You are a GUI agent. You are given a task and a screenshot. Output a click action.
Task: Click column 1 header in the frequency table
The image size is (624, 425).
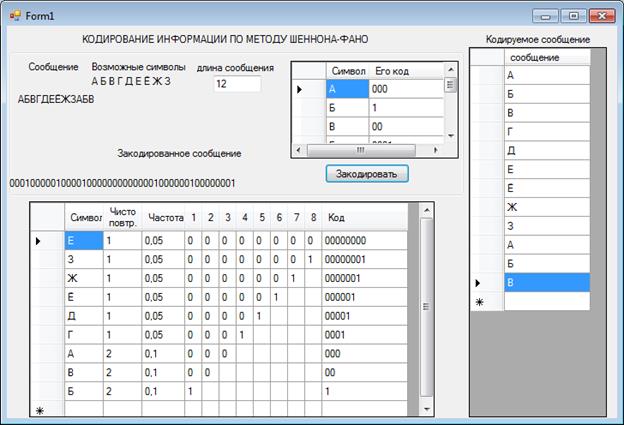pyautogui.click(x=193, y=217)
